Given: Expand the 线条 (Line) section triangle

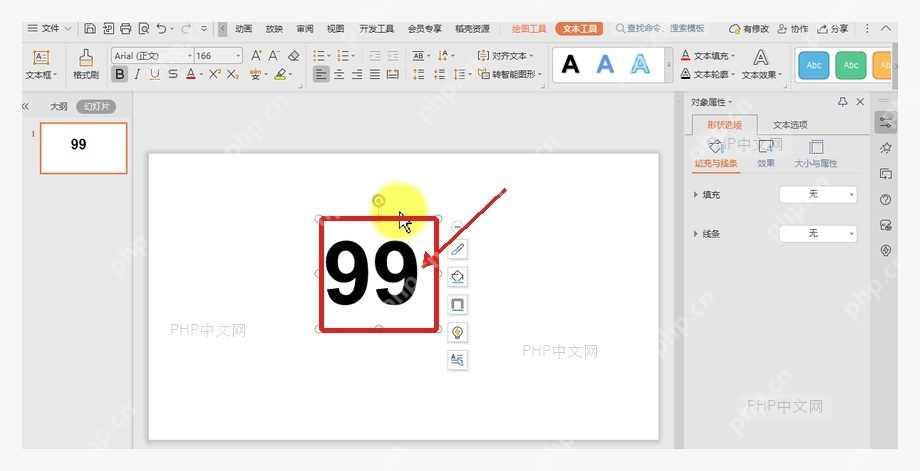Looking at the screenshot, I should point(696,233).
